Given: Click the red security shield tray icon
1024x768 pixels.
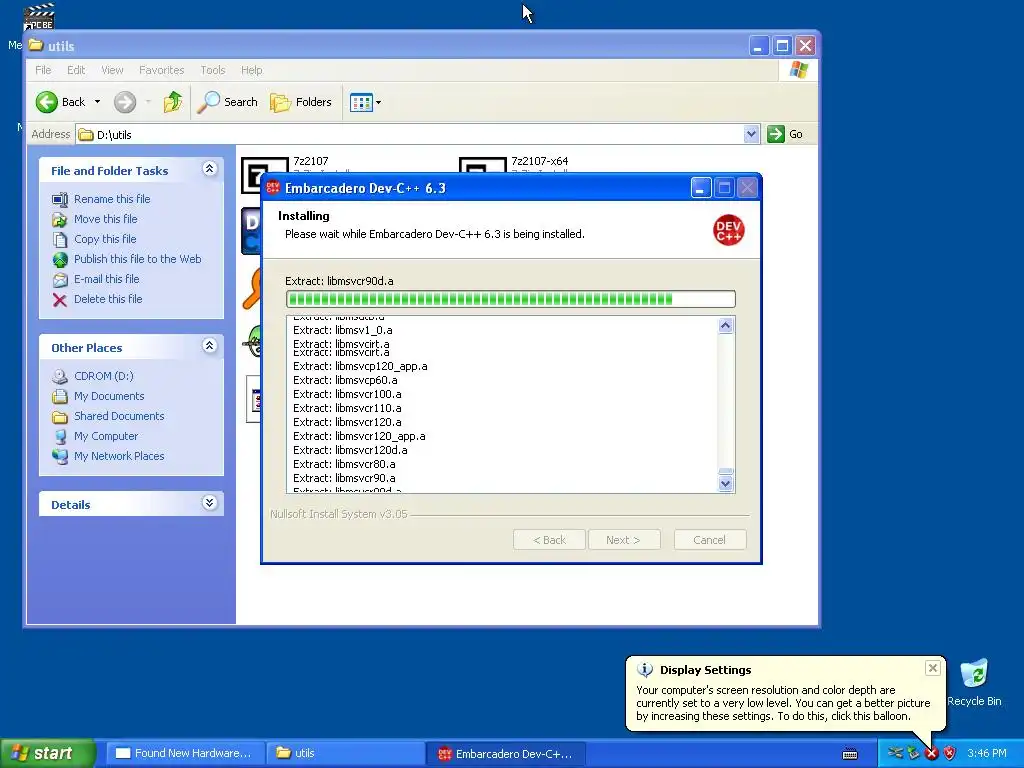Looking at the screenshot, I should (x=950, y=754).
